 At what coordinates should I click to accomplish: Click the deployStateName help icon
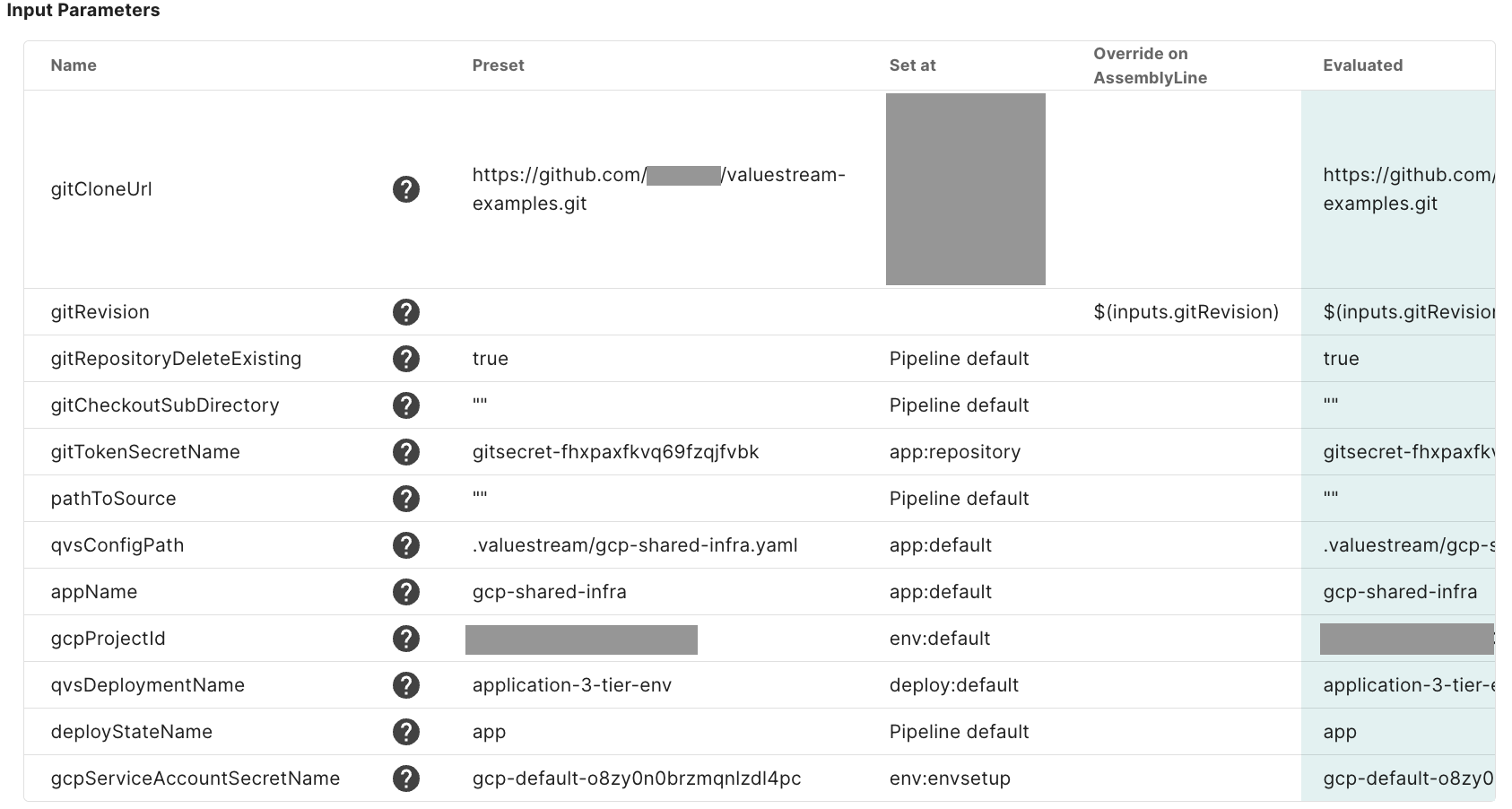(406, 732)
